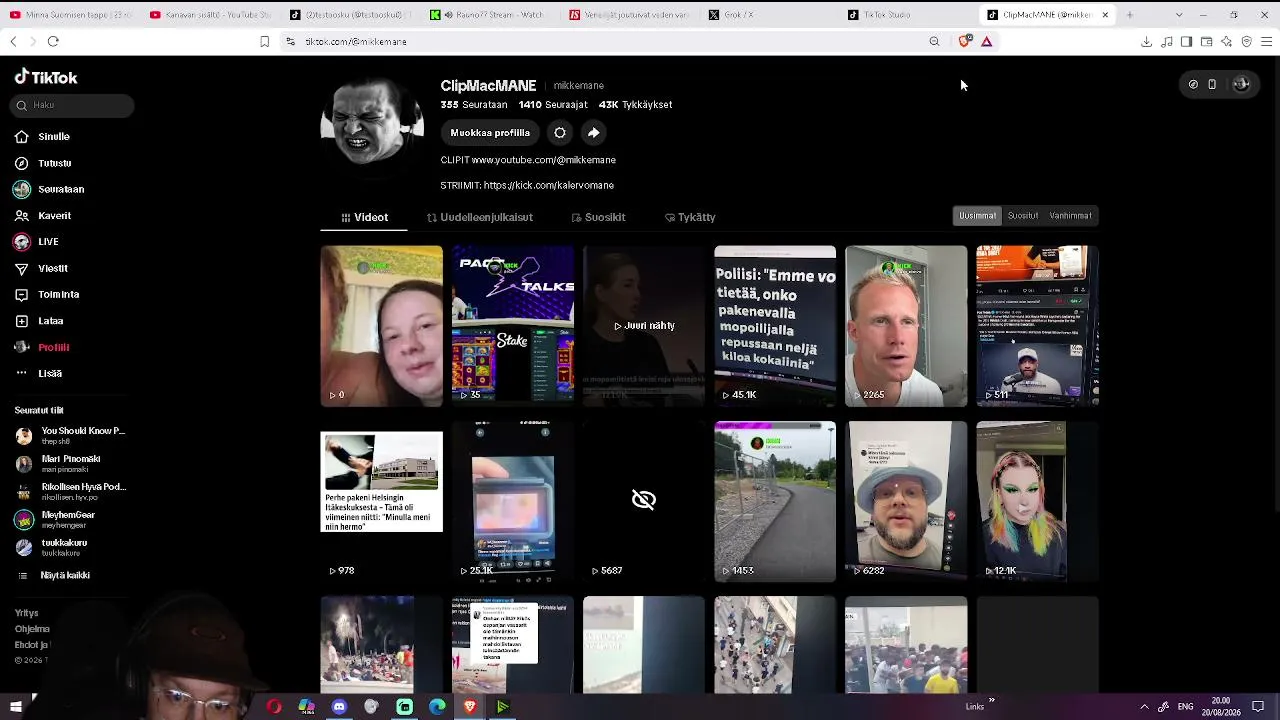Open the Brave Wallet icon
Screen dimensions: 1280x720
(1206, 41)
